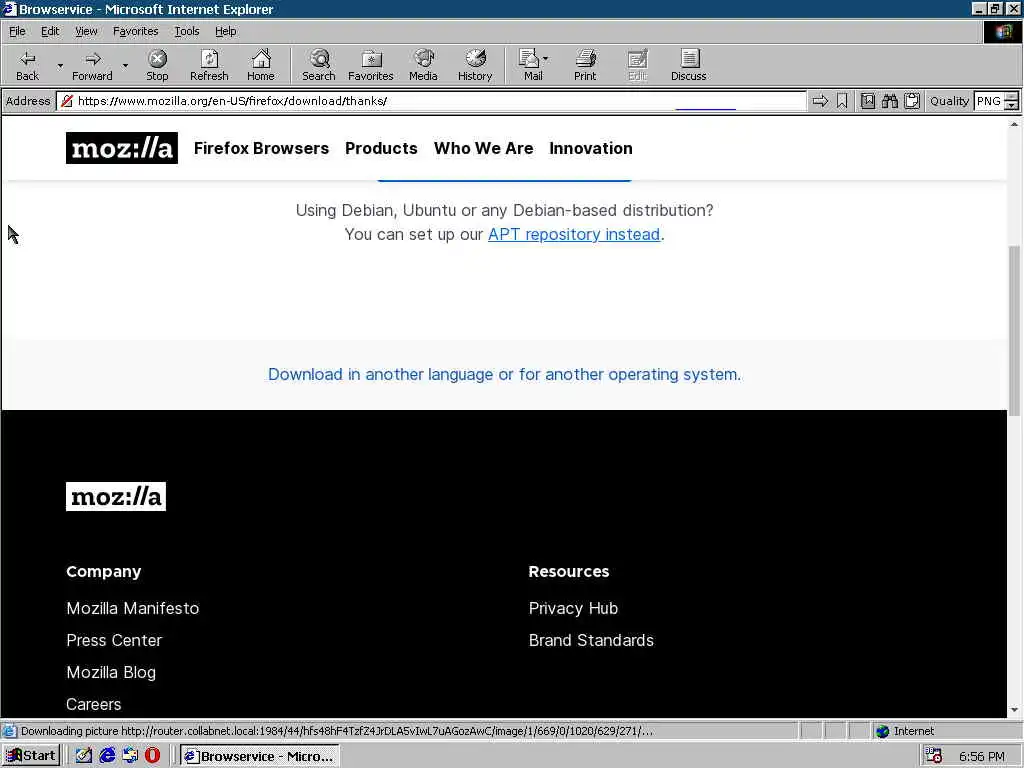This screenshot has height=768, width=1024.
Task: Open the Favorites menu
Action: [x=135, y=31]
